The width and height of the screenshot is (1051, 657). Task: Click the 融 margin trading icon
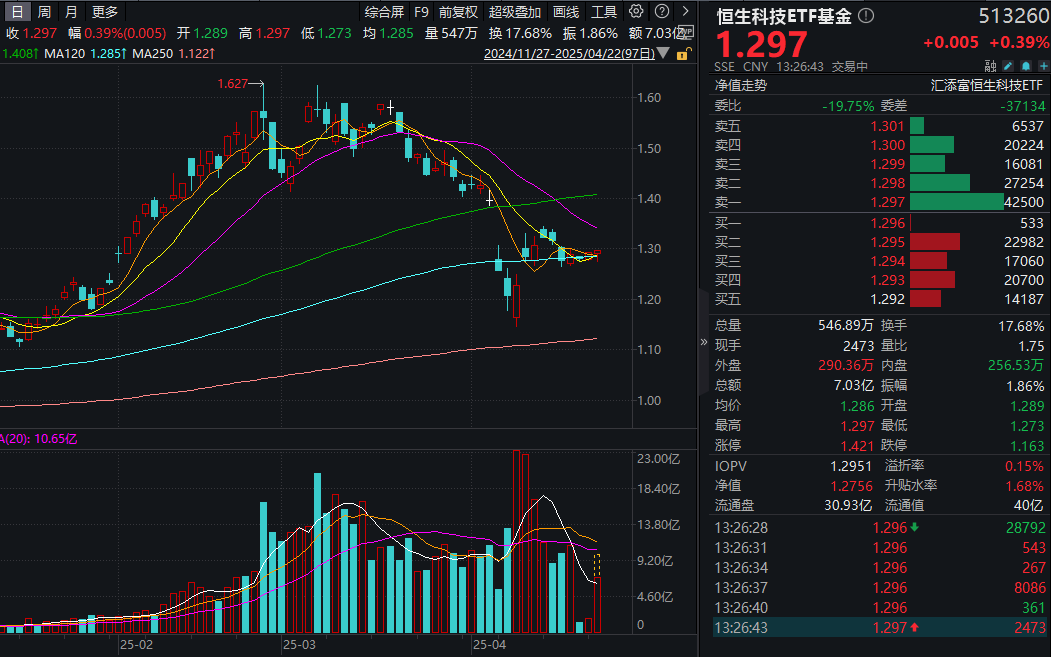tap(990, 64)
